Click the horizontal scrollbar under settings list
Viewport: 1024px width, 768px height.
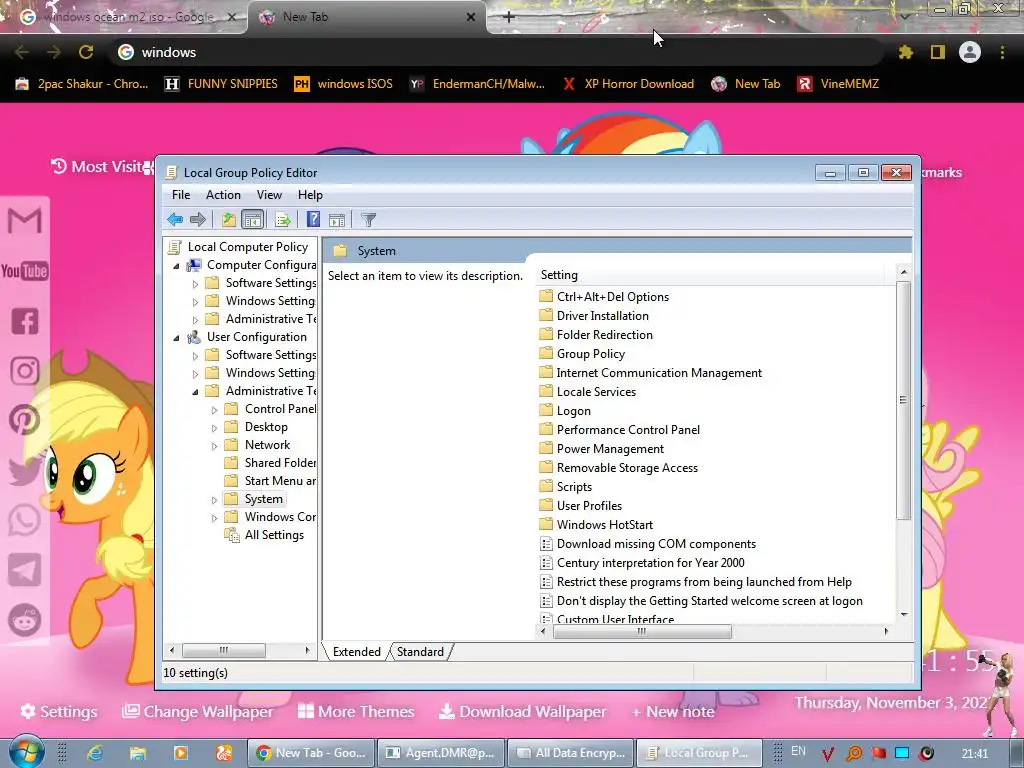643,631
